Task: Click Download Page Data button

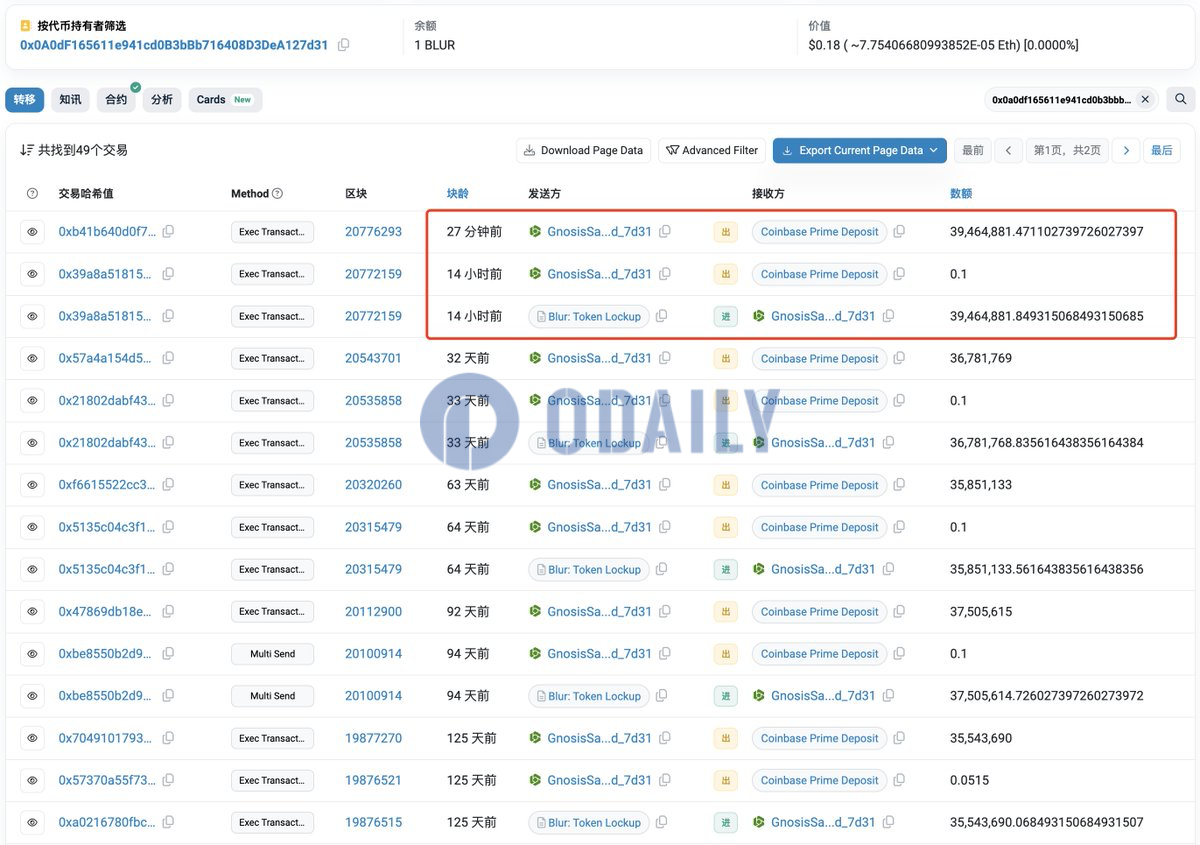Action: click(584, 150)
